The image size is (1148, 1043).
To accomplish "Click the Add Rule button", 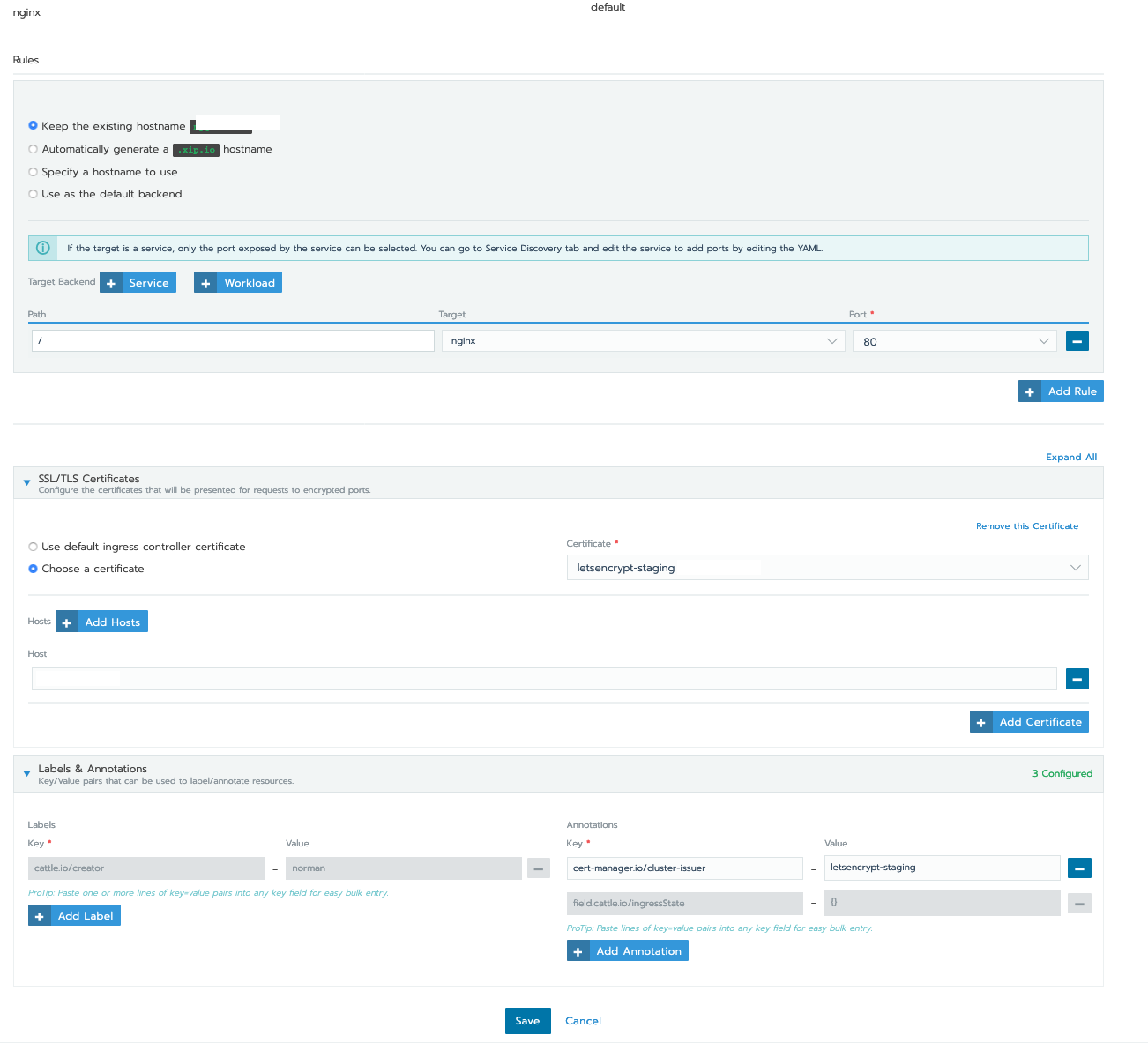I will coord(1061,391).
